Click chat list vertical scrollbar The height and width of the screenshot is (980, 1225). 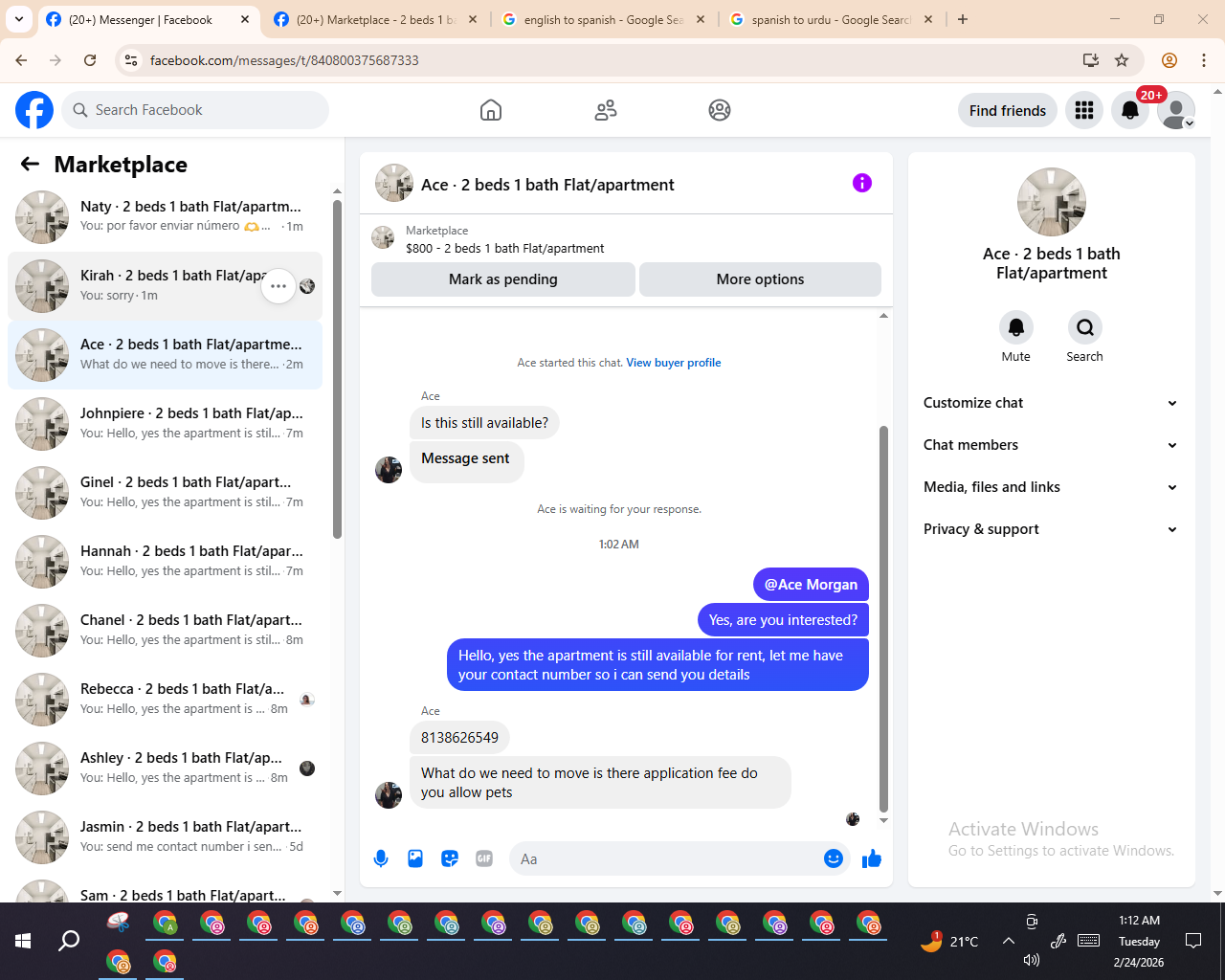coord(337,368)
